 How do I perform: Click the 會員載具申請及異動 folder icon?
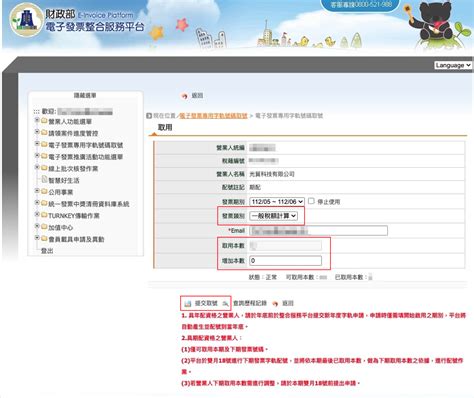click(x=44, y=238)
